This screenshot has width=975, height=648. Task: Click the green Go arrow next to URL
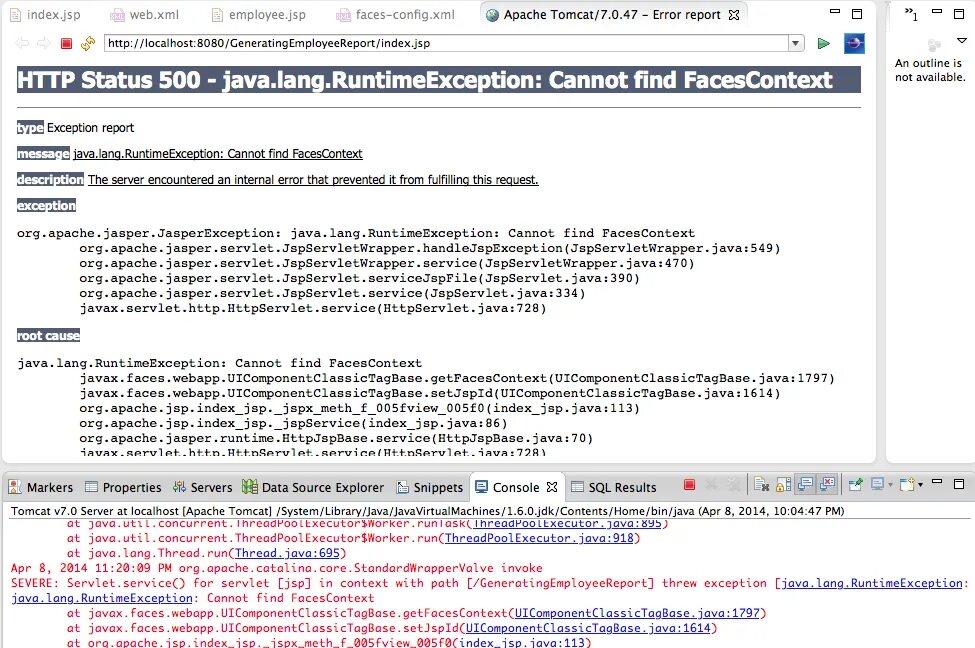pos(823,43)
